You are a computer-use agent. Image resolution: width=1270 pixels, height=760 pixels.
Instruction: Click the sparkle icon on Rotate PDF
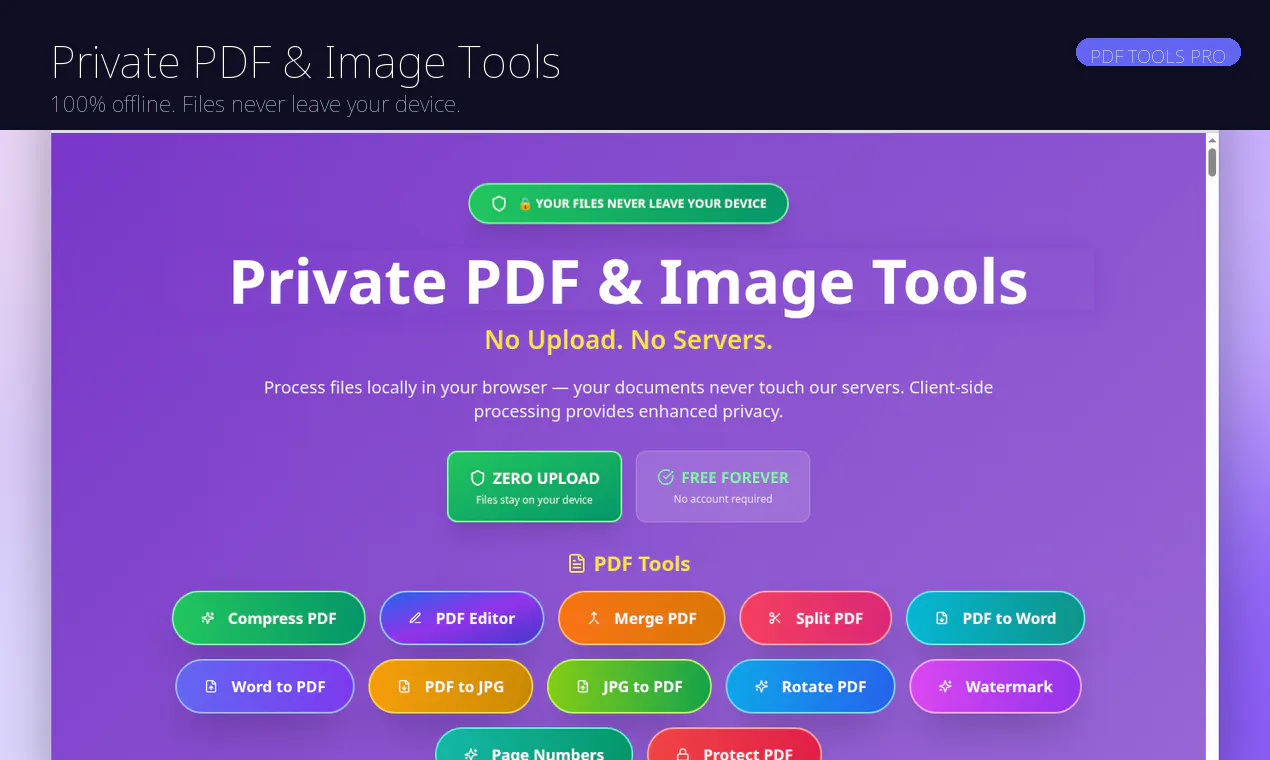pos(761,686)
